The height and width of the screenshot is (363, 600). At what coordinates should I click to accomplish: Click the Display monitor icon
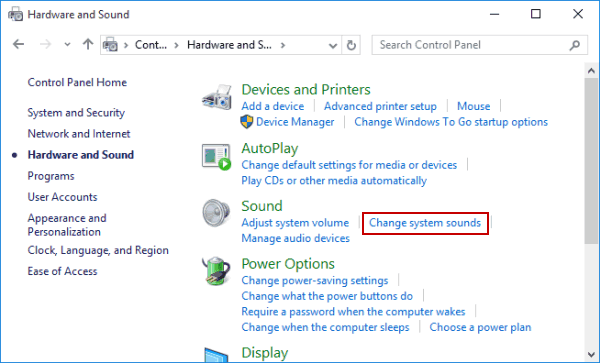(217, 355)
